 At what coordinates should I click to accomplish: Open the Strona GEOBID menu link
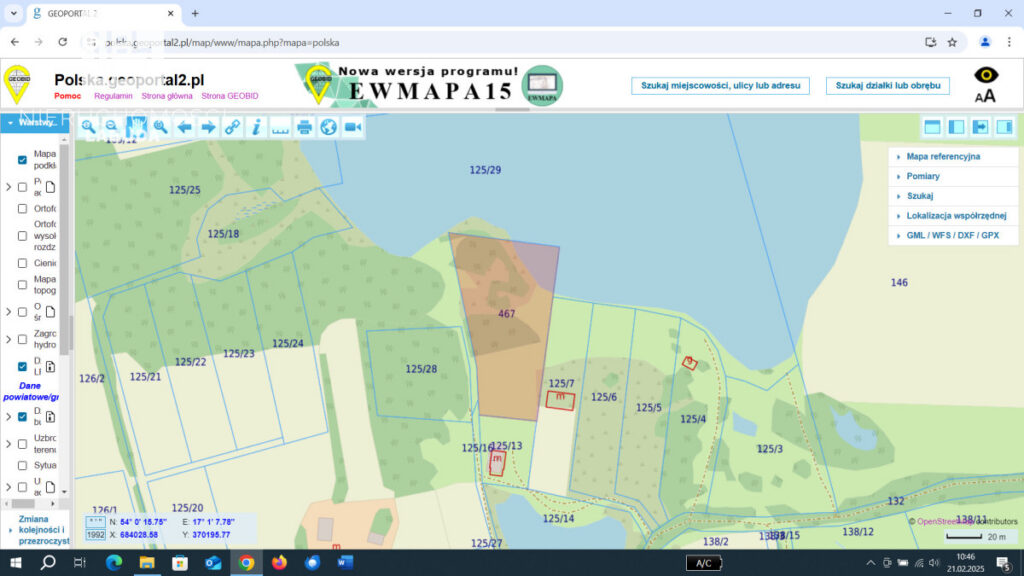pos(229,96)
